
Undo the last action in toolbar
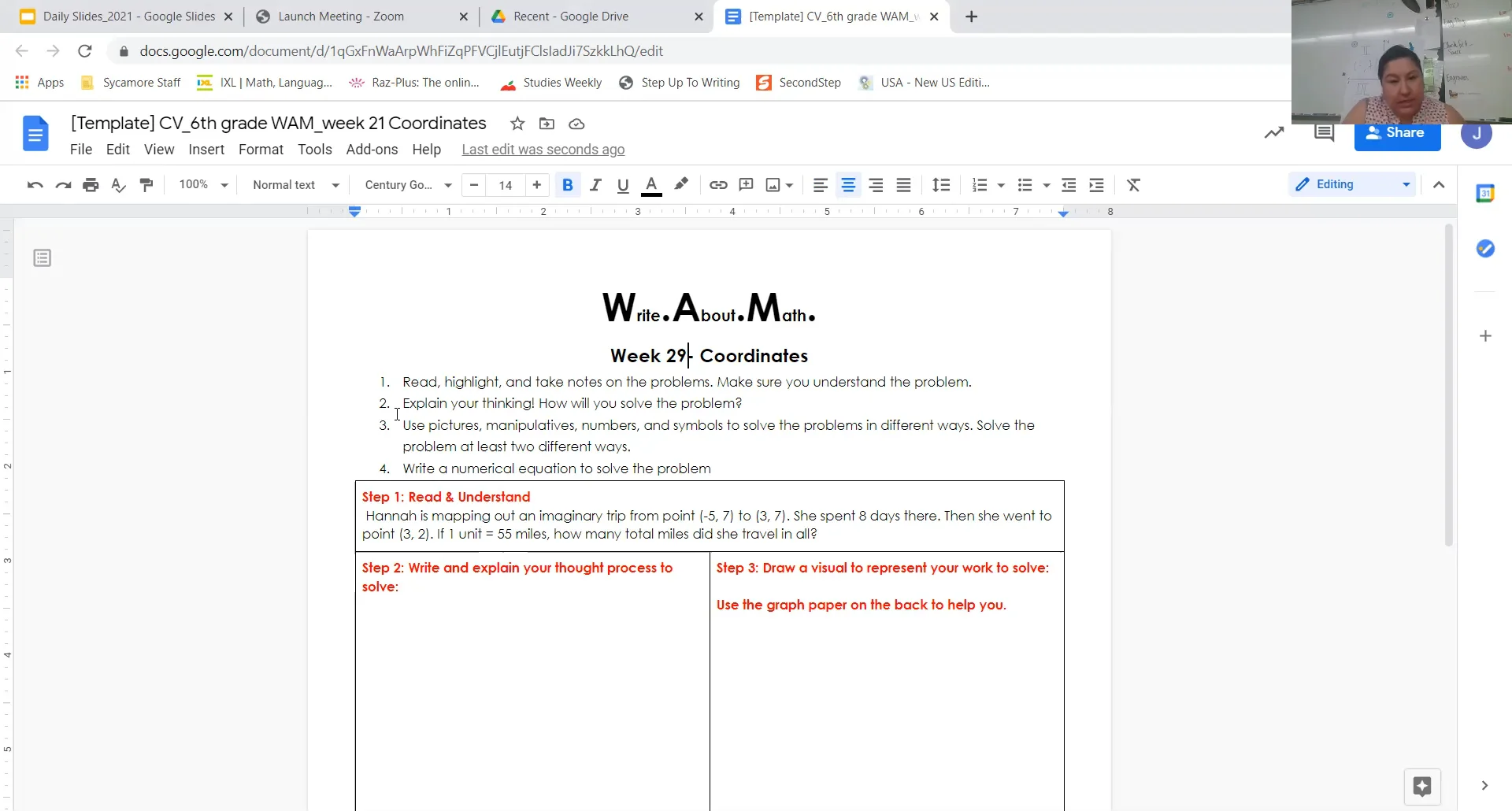tap(35, 185)
